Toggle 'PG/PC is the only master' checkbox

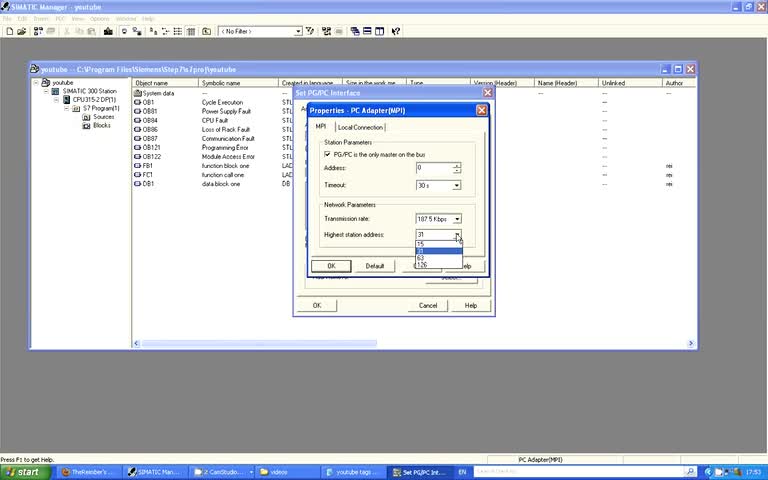point(327,154)
